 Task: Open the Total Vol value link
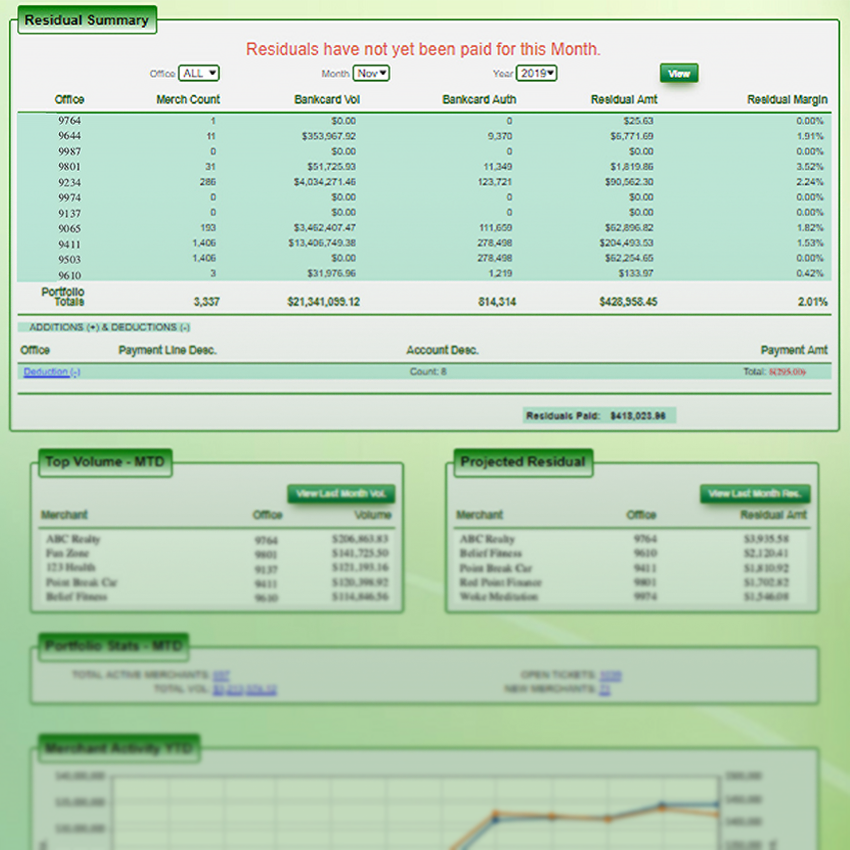click(244, 689)
